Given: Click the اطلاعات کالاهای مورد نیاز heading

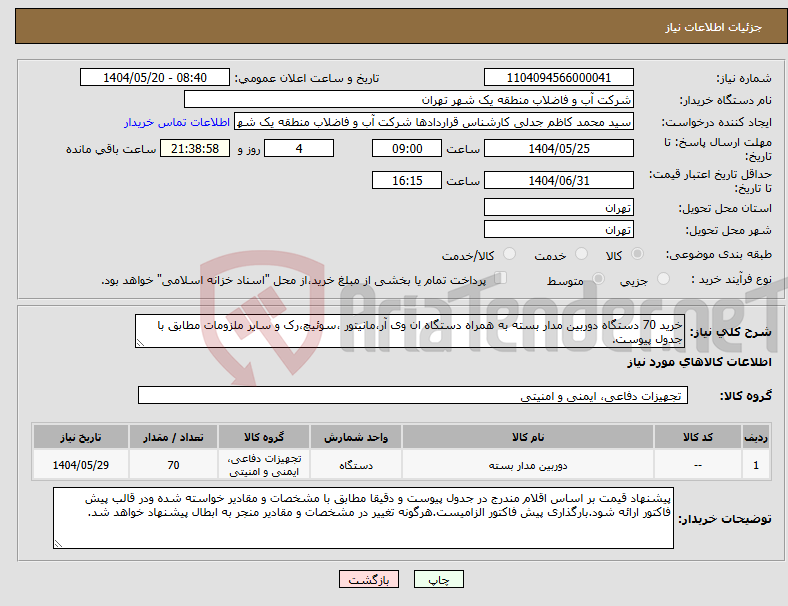Looking at the screenshot, I should point(699,362).
